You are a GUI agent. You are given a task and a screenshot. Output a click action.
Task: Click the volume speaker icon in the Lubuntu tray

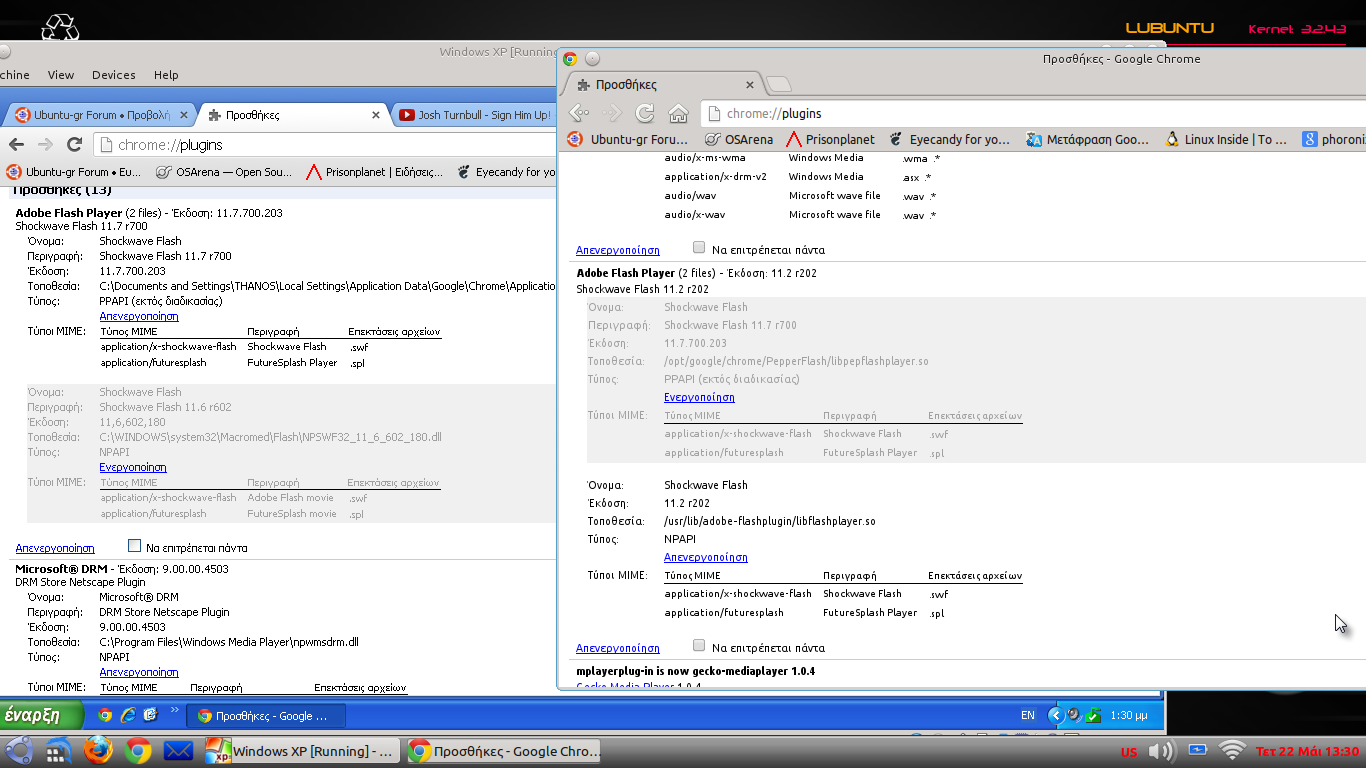(1160, 751)
